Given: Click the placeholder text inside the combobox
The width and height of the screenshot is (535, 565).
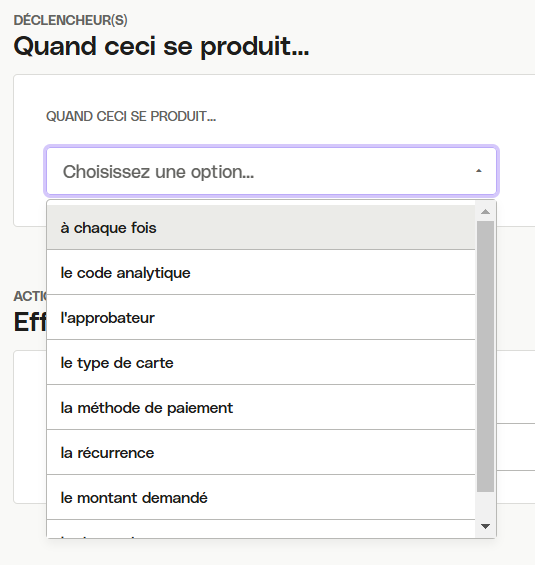Looking at the screenshot, I should [159, 172].
